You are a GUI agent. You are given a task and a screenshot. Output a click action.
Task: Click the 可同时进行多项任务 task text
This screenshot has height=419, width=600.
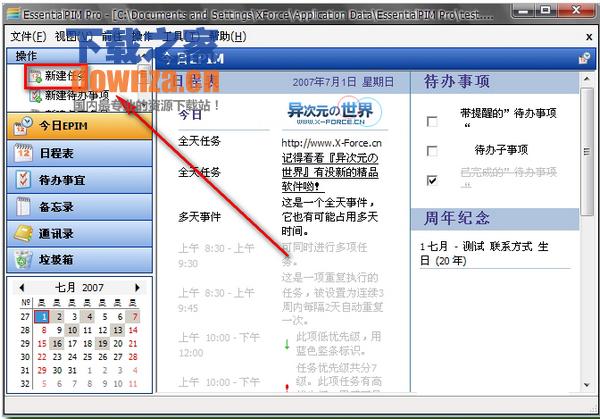click(324, 254)
